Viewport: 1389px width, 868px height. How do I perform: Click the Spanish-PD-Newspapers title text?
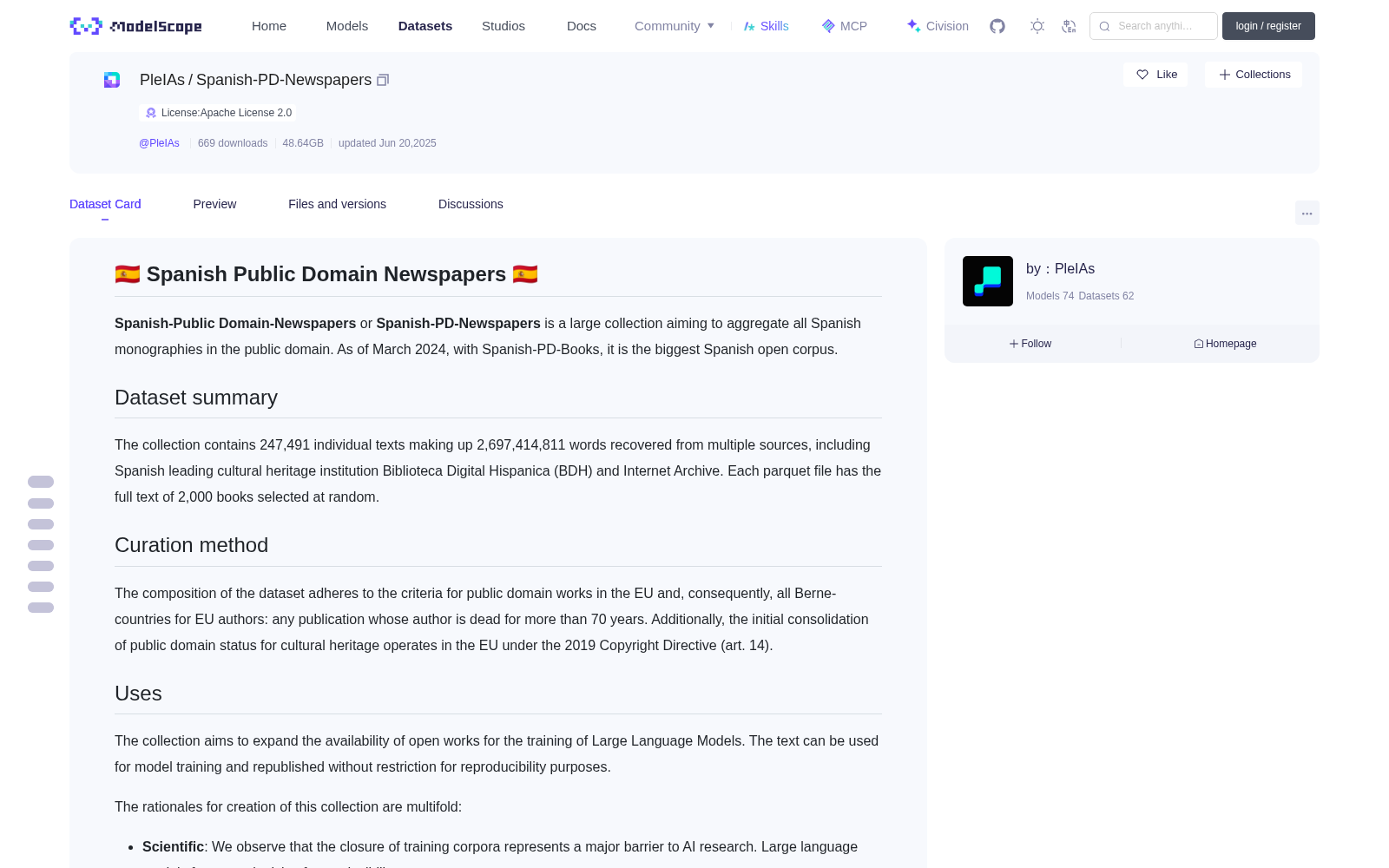tap(284, 80)
